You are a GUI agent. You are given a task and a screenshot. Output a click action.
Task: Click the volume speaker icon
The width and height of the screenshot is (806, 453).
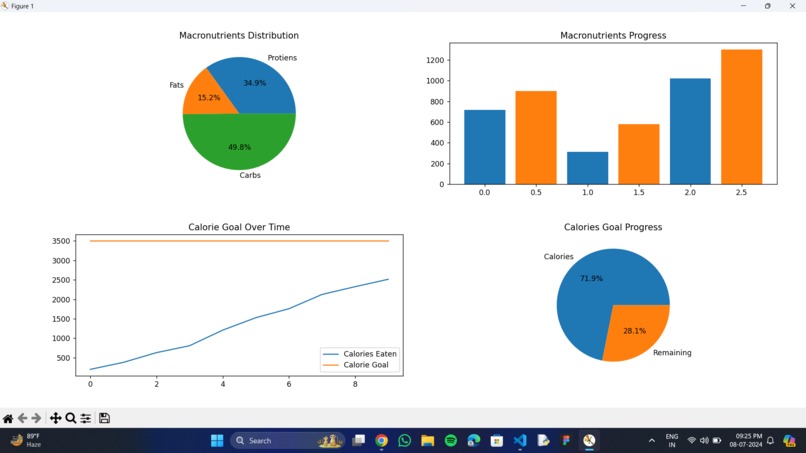pos(704,441)
